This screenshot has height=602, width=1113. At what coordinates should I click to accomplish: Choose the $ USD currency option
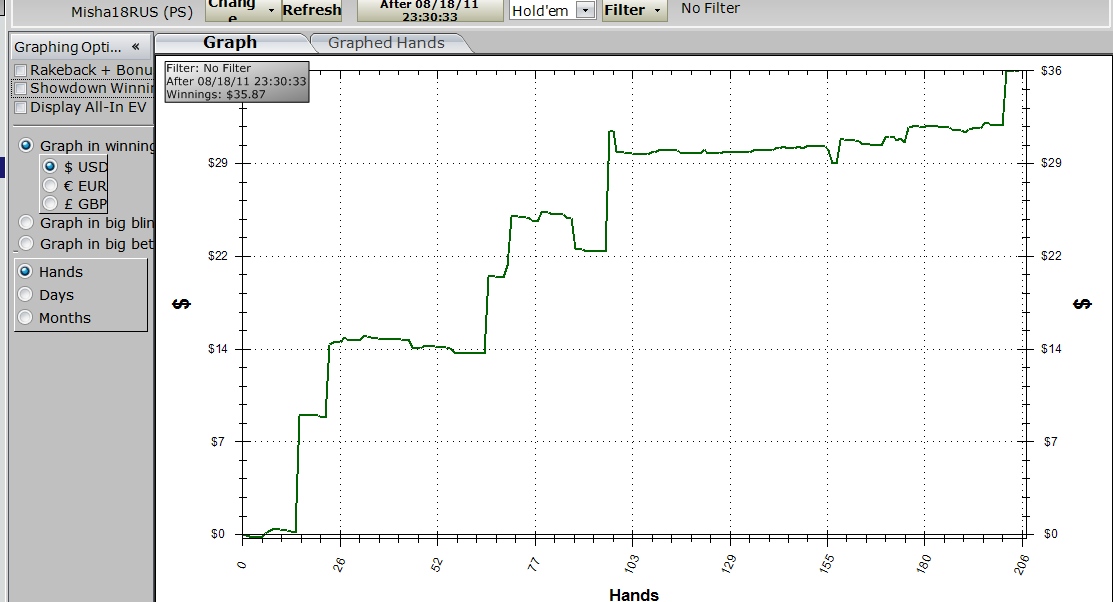pyautogui.click(x=50, y=167)
